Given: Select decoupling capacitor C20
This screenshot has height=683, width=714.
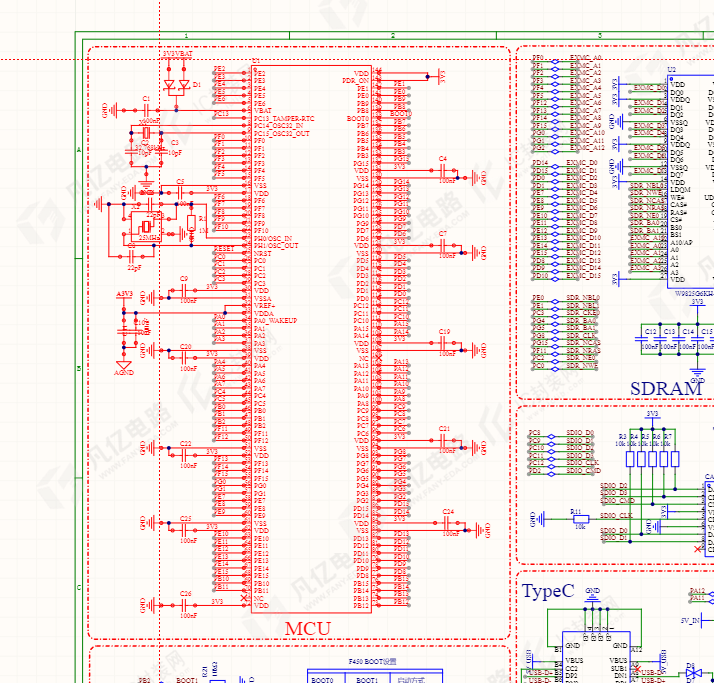Looking at the screenshot, I should (x=184, y=358).
